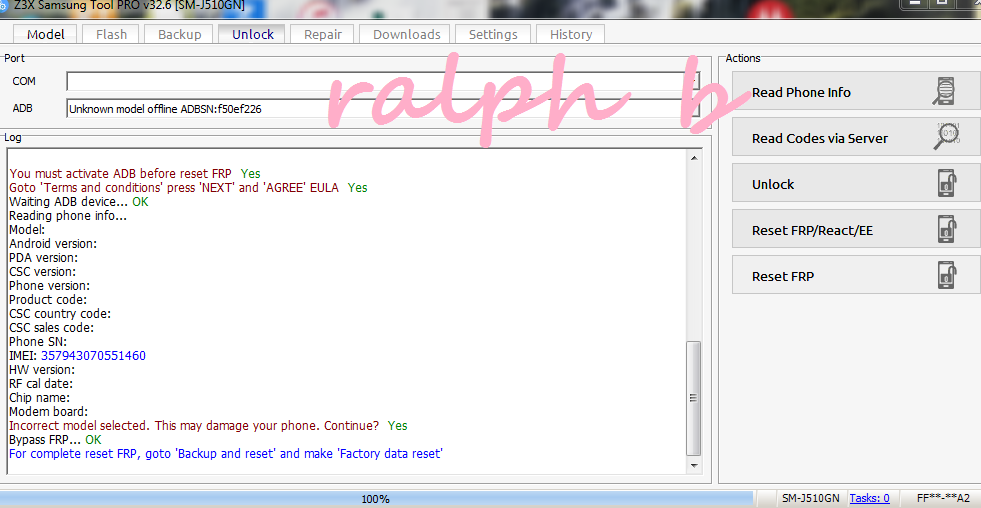Click the 'PDA version:' log line

pos(43,258)
